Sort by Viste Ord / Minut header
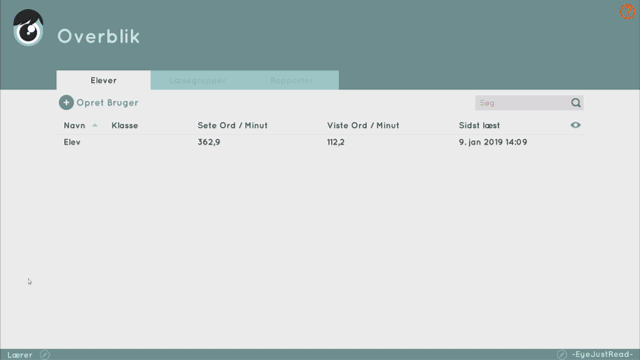The width and height of the screenshot is (640, 360). [x=363, y=125]
